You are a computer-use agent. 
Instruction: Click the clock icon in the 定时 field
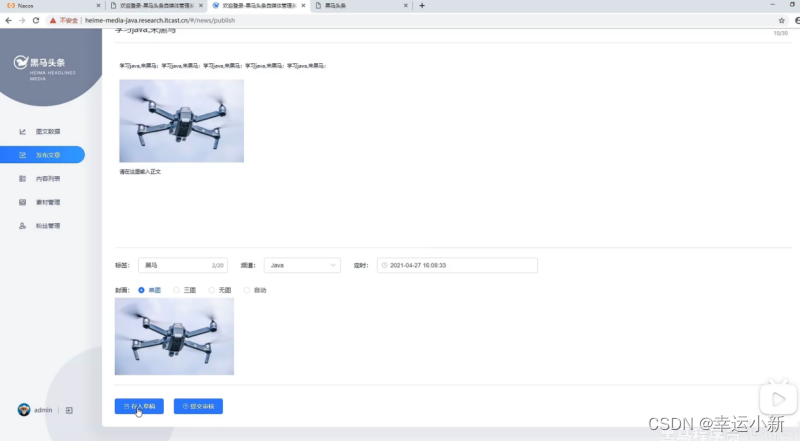coord(385,265)
